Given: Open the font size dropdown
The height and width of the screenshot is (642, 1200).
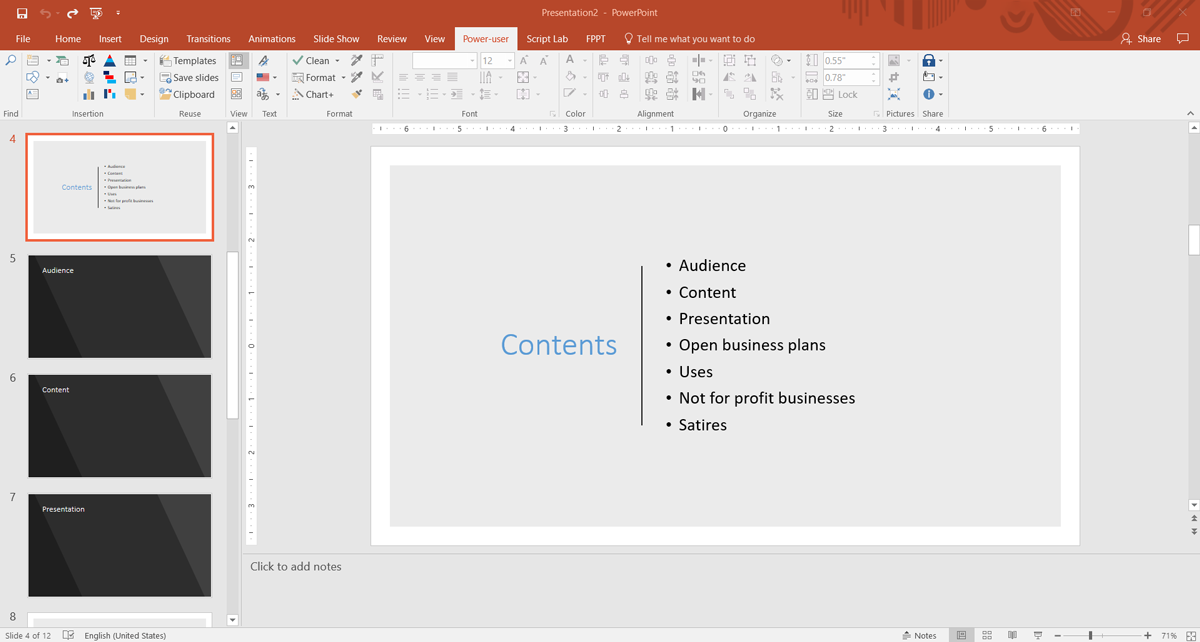Looking at the screenshot, I should 510,61.
